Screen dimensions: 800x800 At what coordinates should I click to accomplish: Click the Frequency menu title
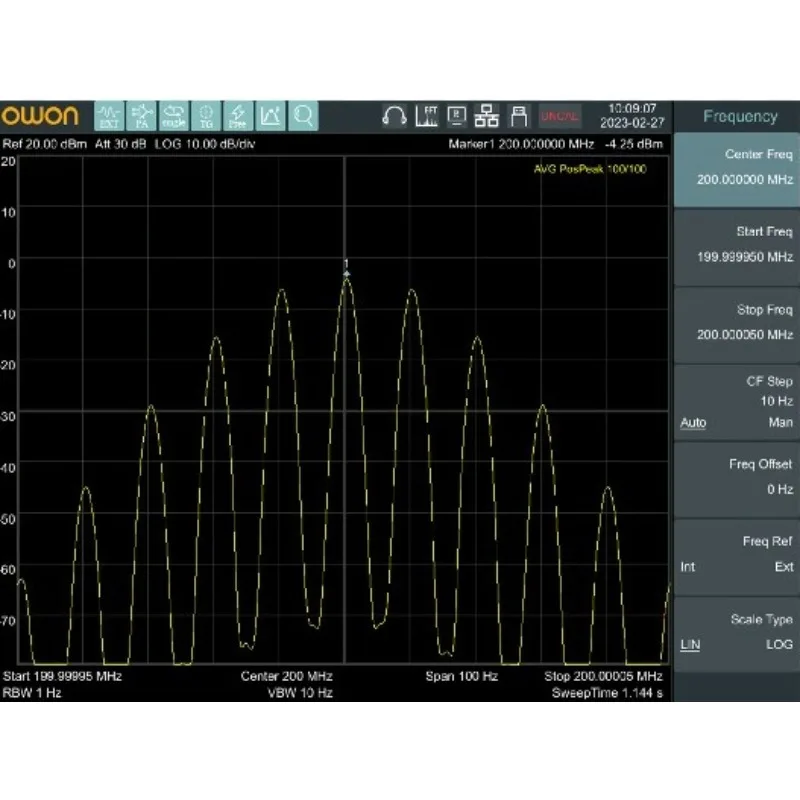[x=739, y=117]
